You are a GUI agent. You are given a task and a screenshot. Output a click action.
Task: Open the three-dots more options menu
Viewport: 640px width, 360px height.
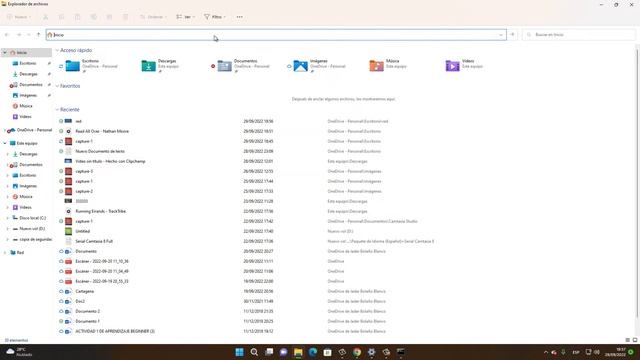click(x=240, y=17)
